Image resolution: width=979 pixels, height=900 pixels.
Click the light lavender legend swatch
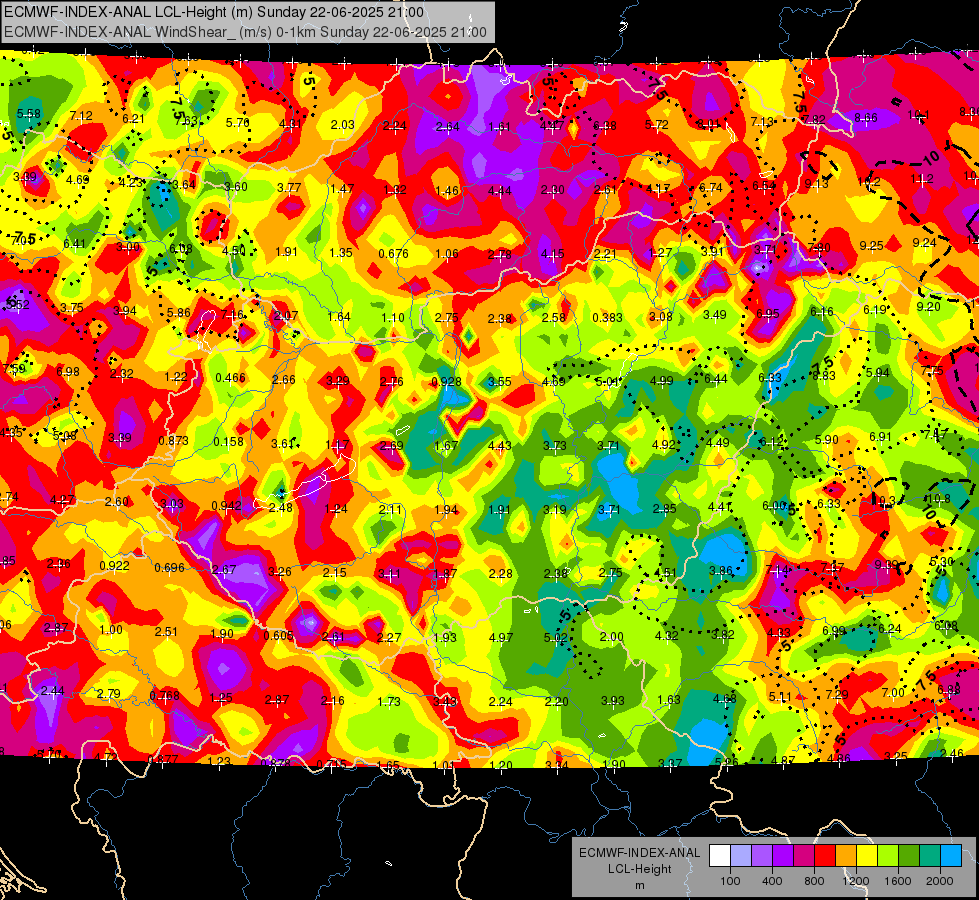pos(741,856)
